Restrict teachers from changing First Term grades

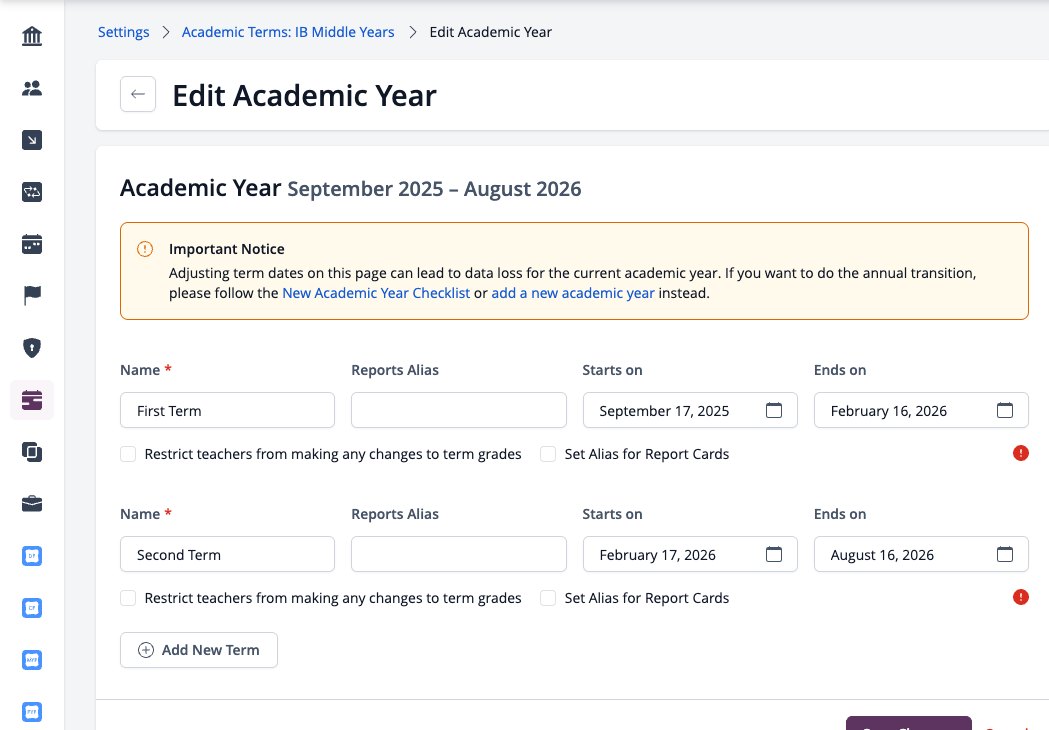click(128, 454)
